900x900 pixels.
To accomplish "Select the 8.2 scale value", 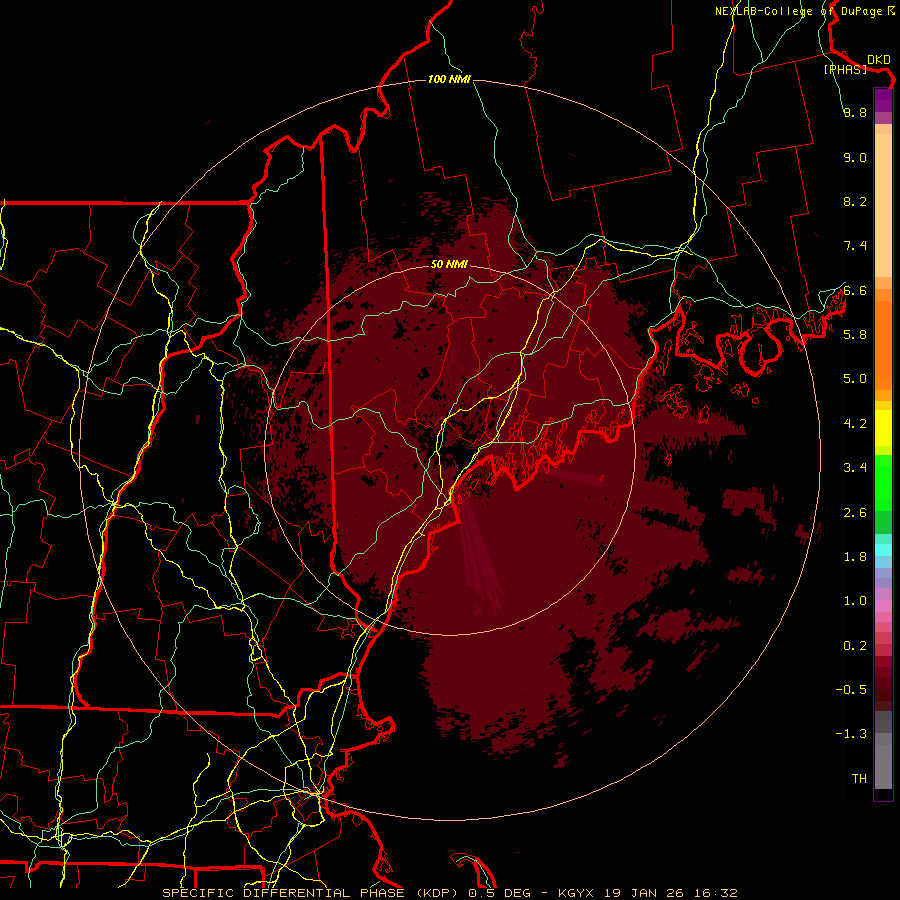I will pyautogui.click(x=855, y=201).
